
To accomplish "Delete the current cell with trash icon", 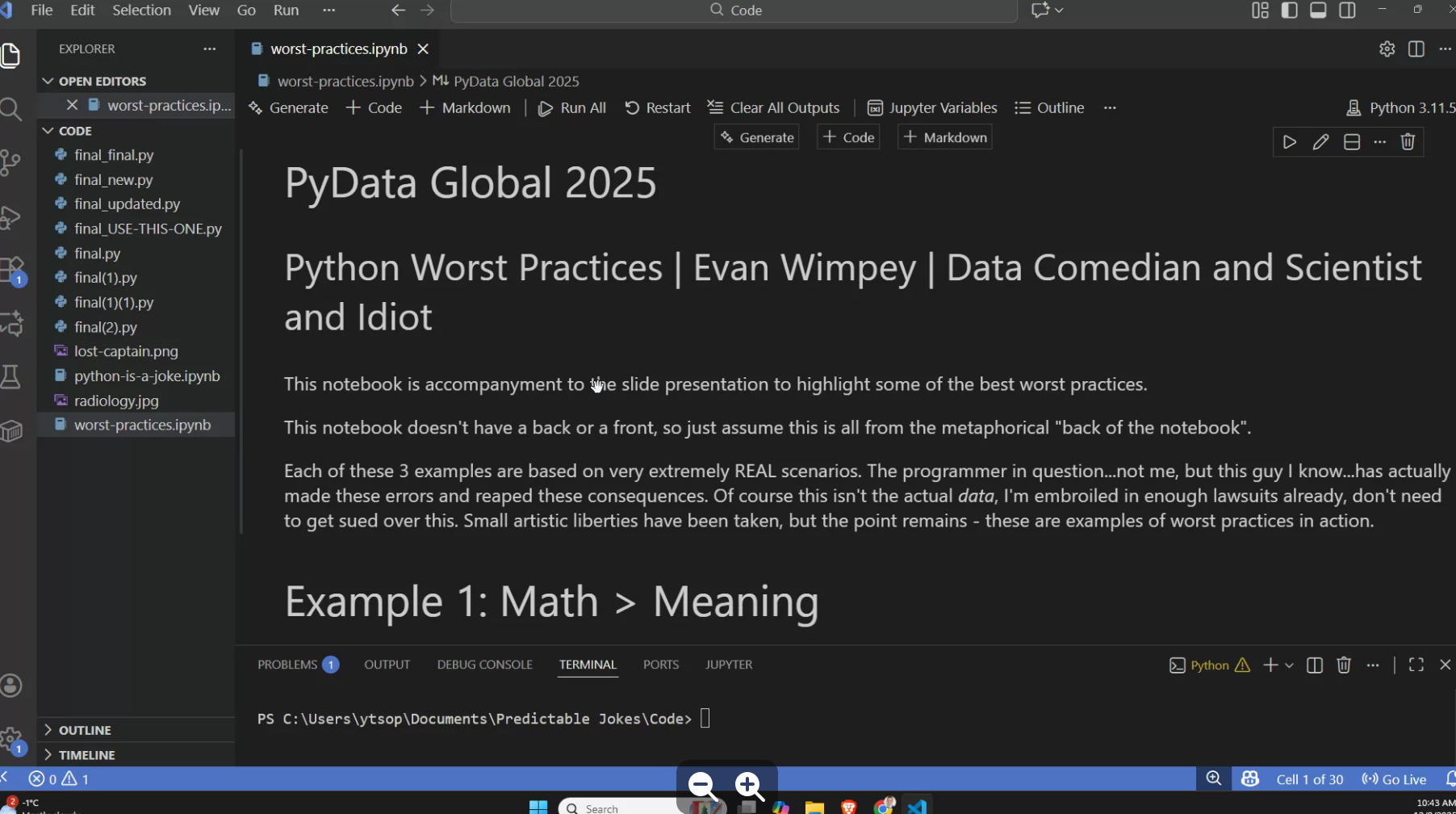I will tap(1408, 142).
